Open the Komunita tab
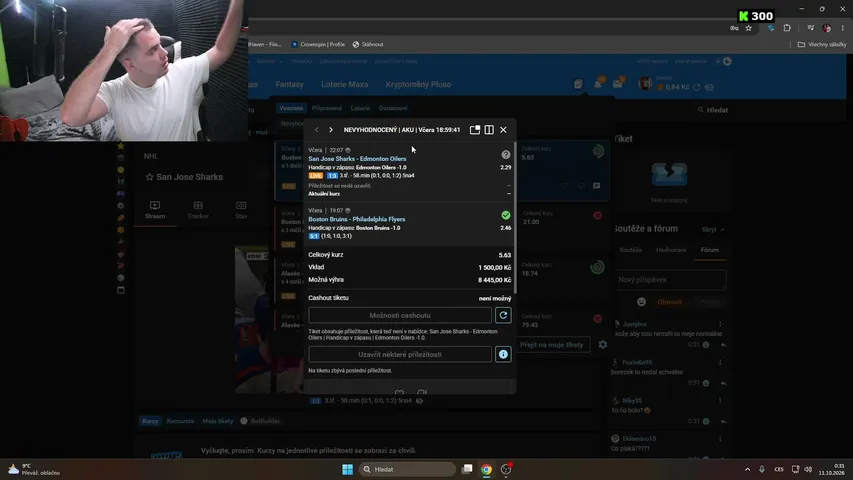Viewport: 853px width, 480px height. 180,421
